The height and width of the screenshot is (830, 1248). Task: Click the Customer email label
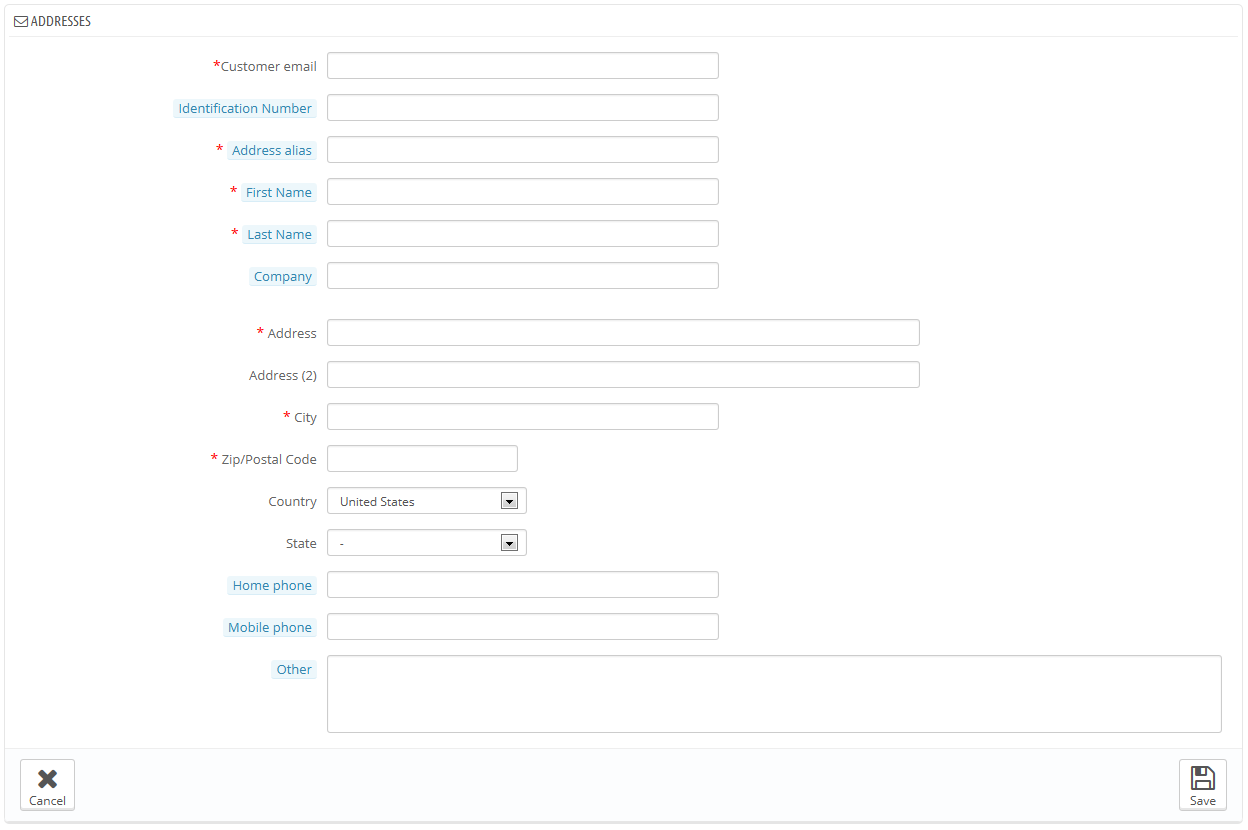269,66
